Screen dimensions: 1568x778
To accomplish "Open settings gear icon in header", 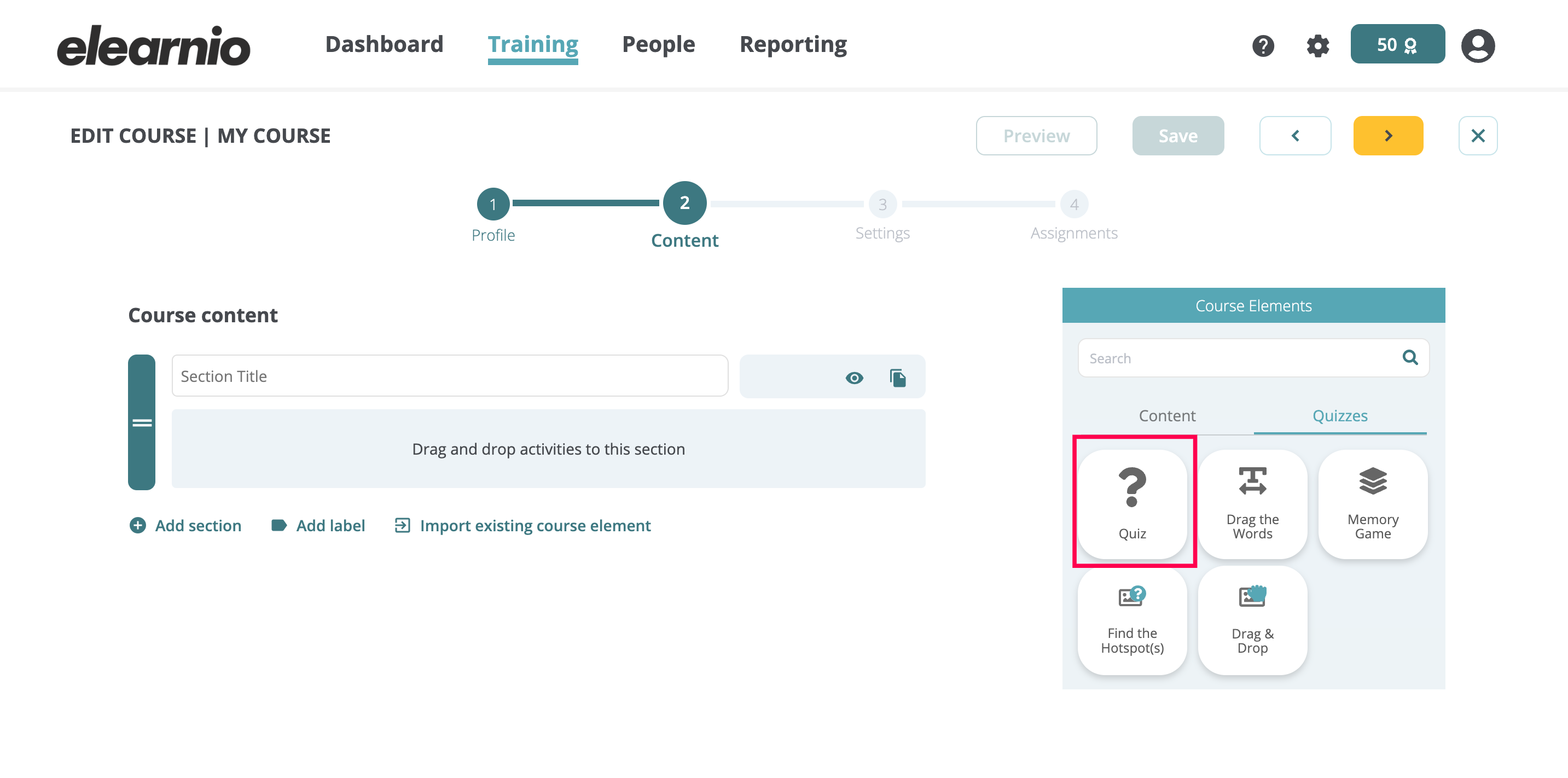I will (1318, 45).
